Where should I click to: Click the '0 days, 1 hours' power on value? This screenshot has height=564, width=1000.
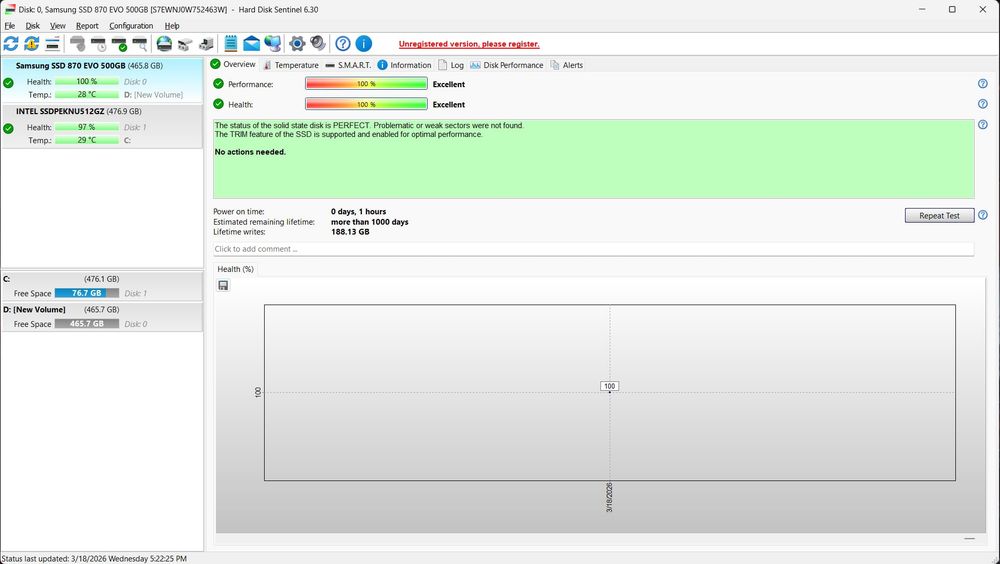[358, 212]
